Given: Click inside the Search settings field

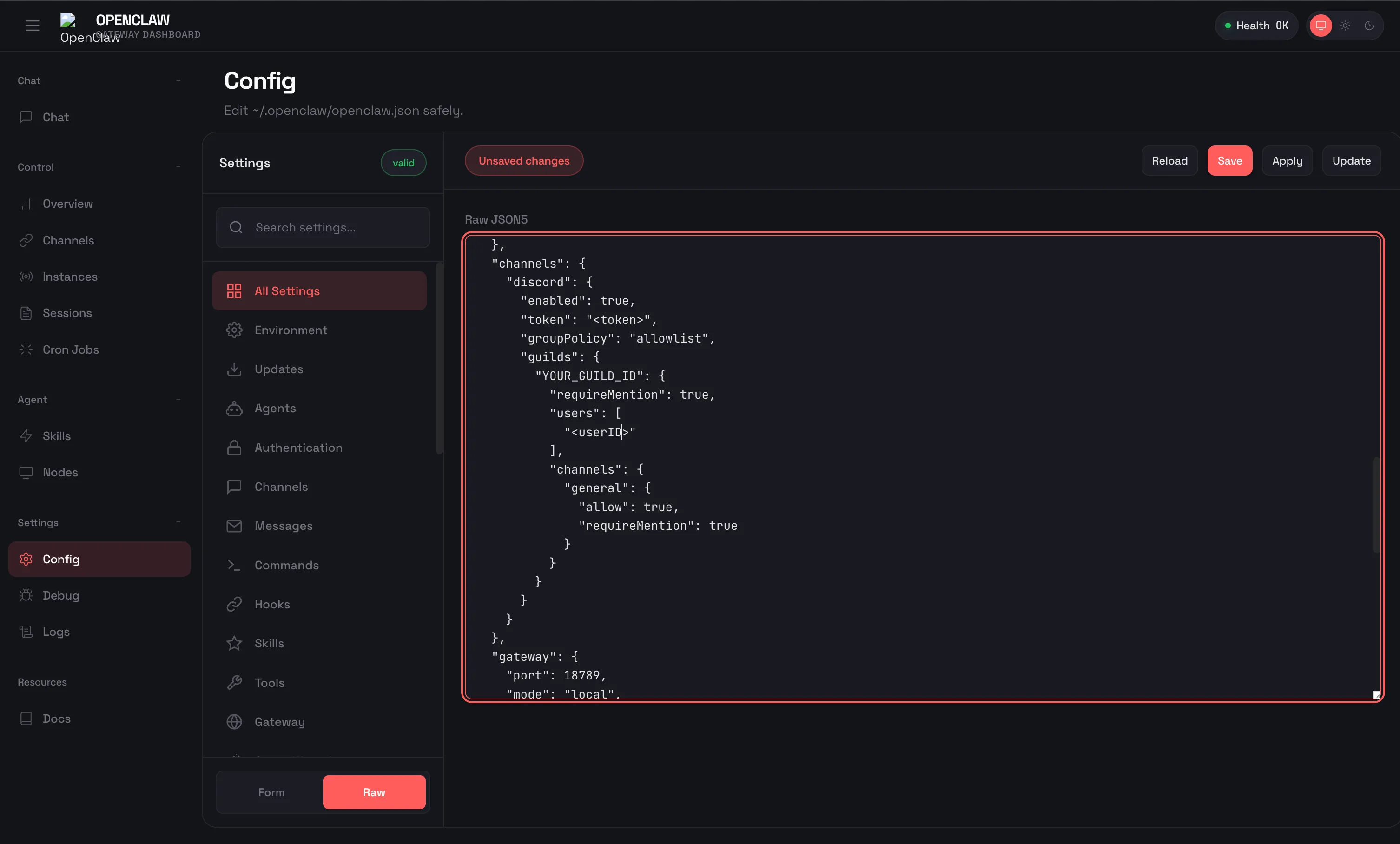Looking at the screenshot, I should click(322, 227).
